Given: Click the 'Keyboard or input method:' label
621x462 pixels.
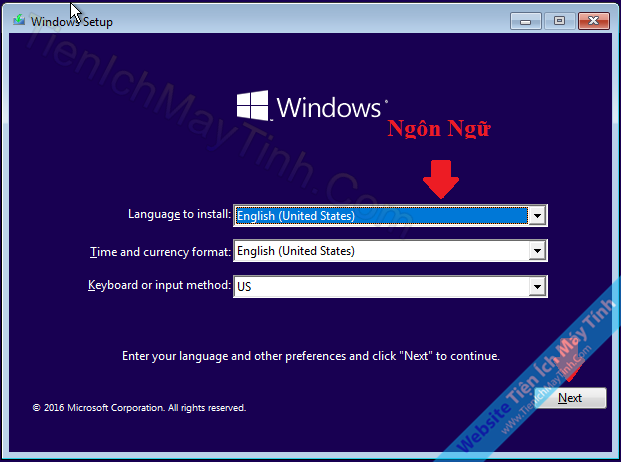Looking at the screenshot, I should point(159,285).
